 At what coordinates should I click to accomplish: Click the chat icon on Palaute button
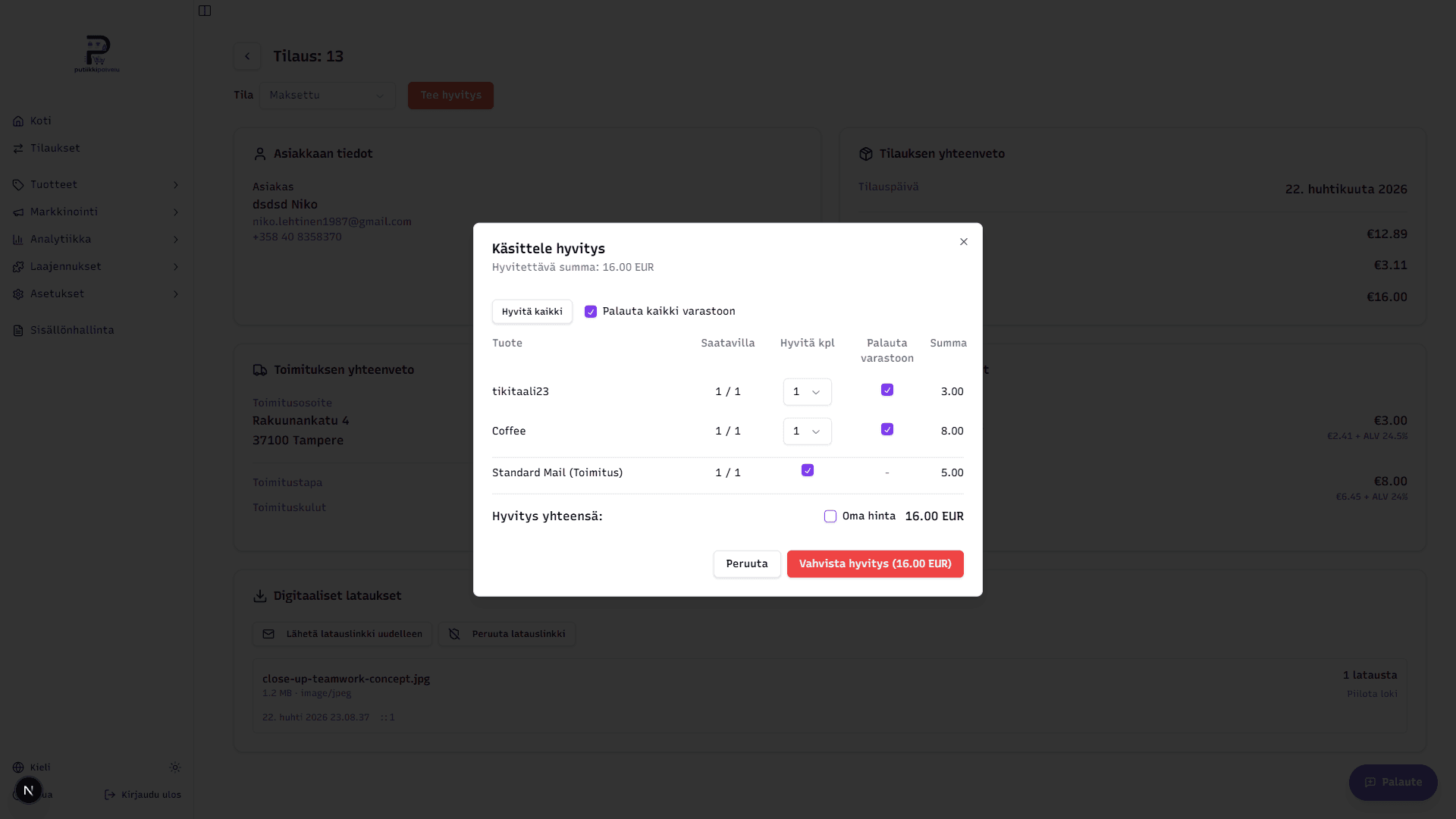[x=1370, y=783]
